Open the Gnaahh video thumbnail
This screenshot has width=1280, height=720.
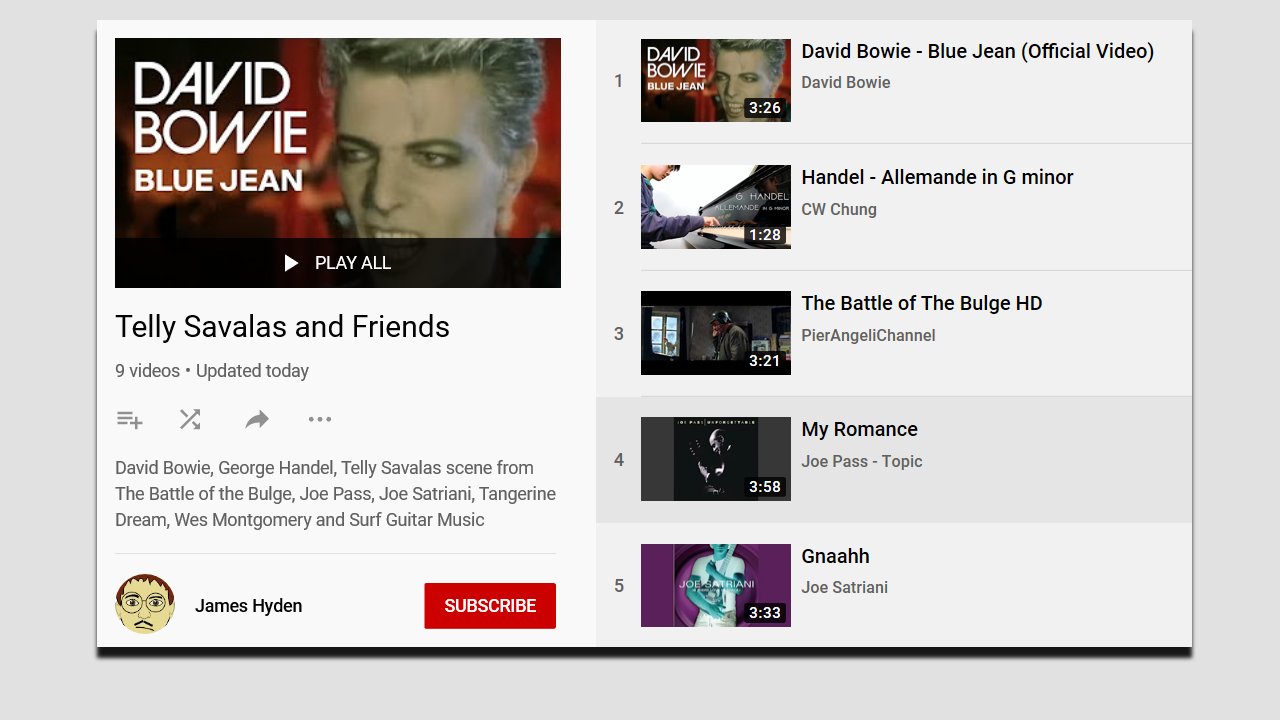pyautogui.click(x=716, y=586)
